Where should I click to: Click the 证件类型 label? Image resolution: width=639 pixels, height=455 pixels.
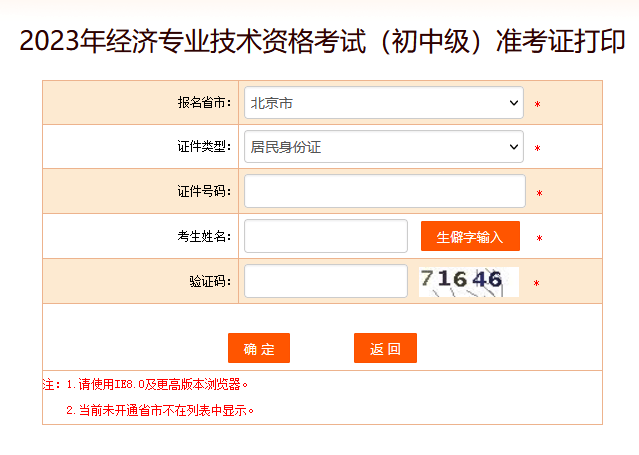coord(204,147)
